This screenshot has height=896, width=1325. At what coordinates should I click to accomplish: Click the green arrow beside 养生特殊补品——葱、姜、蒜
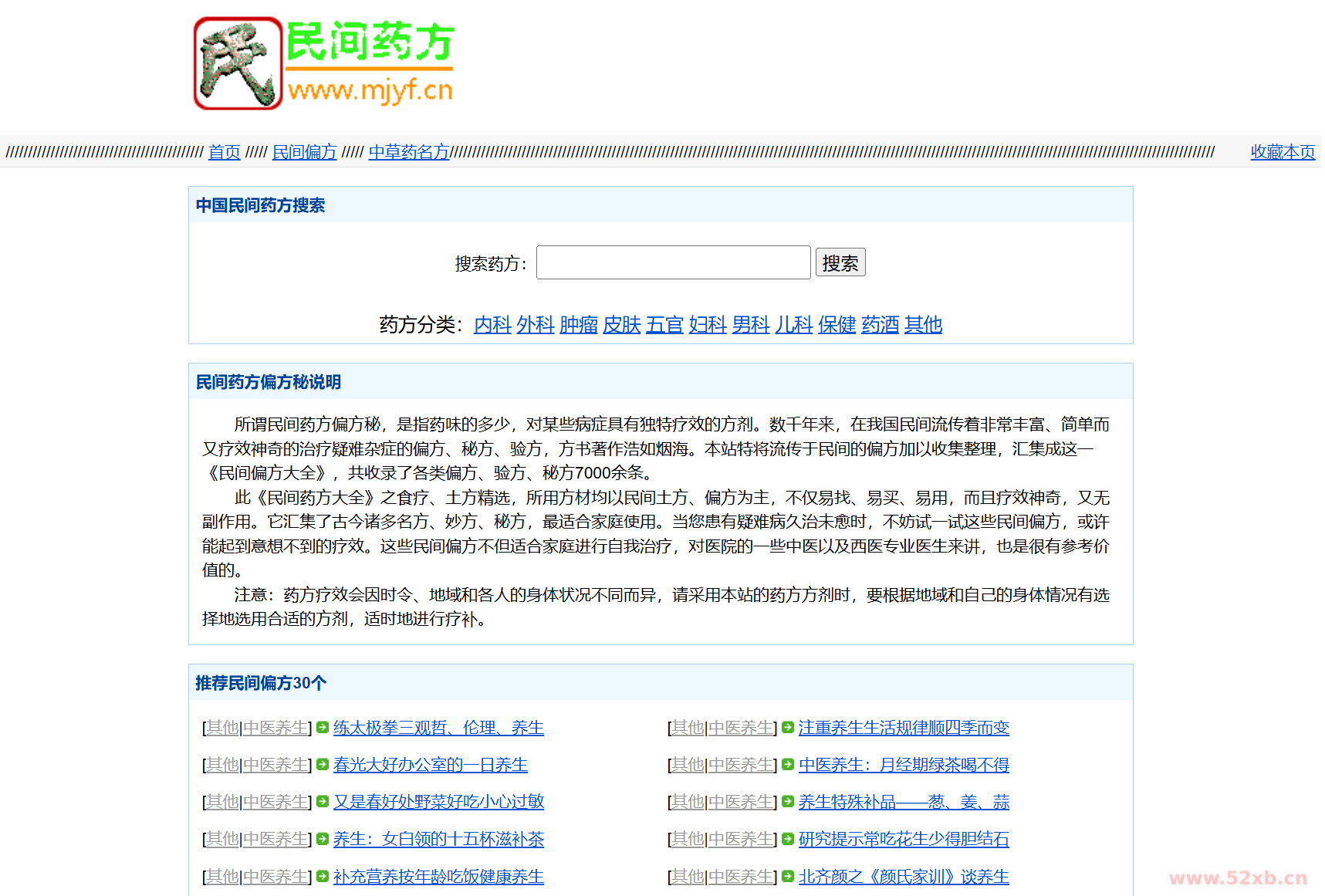tap(787, 802)
